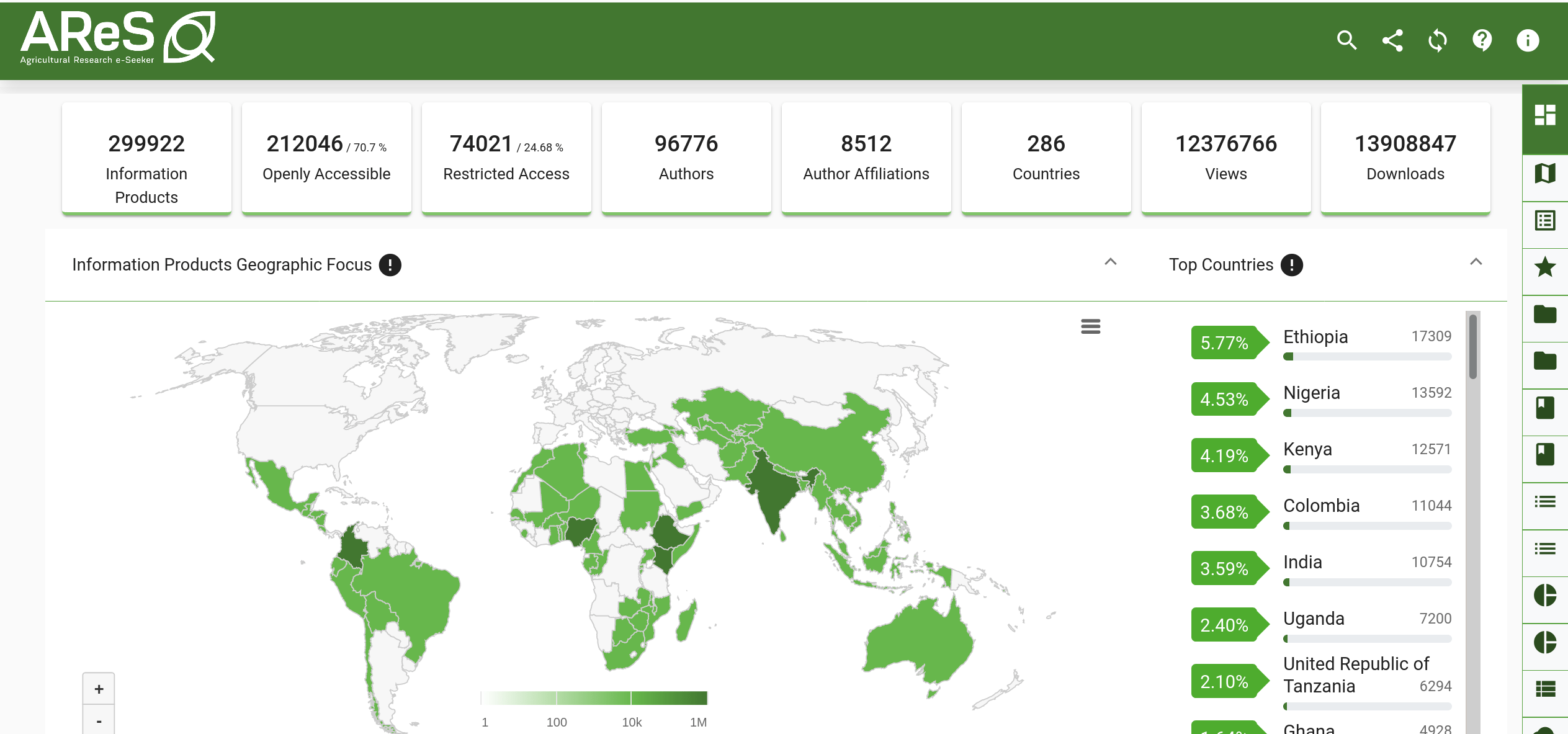Click the 2.40% badge for Uganda
Viewport: 1568px width, 734px height.
(1229, 625)
